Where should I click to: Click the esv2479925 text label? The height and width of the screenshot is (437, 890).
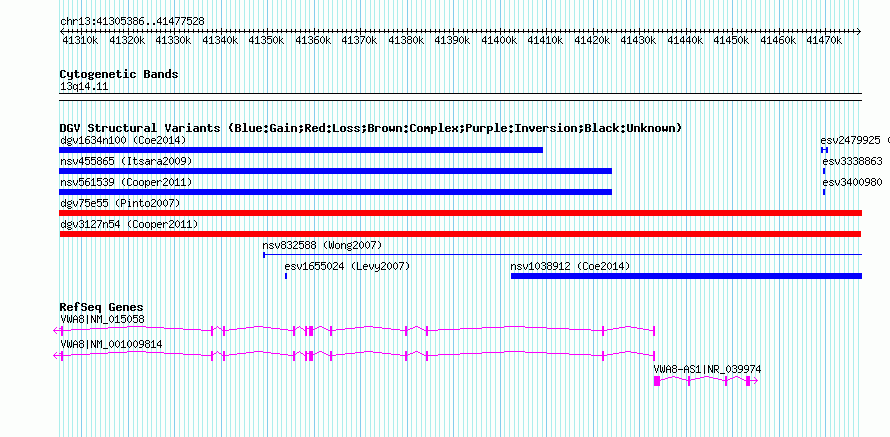[x=850, y=140]
